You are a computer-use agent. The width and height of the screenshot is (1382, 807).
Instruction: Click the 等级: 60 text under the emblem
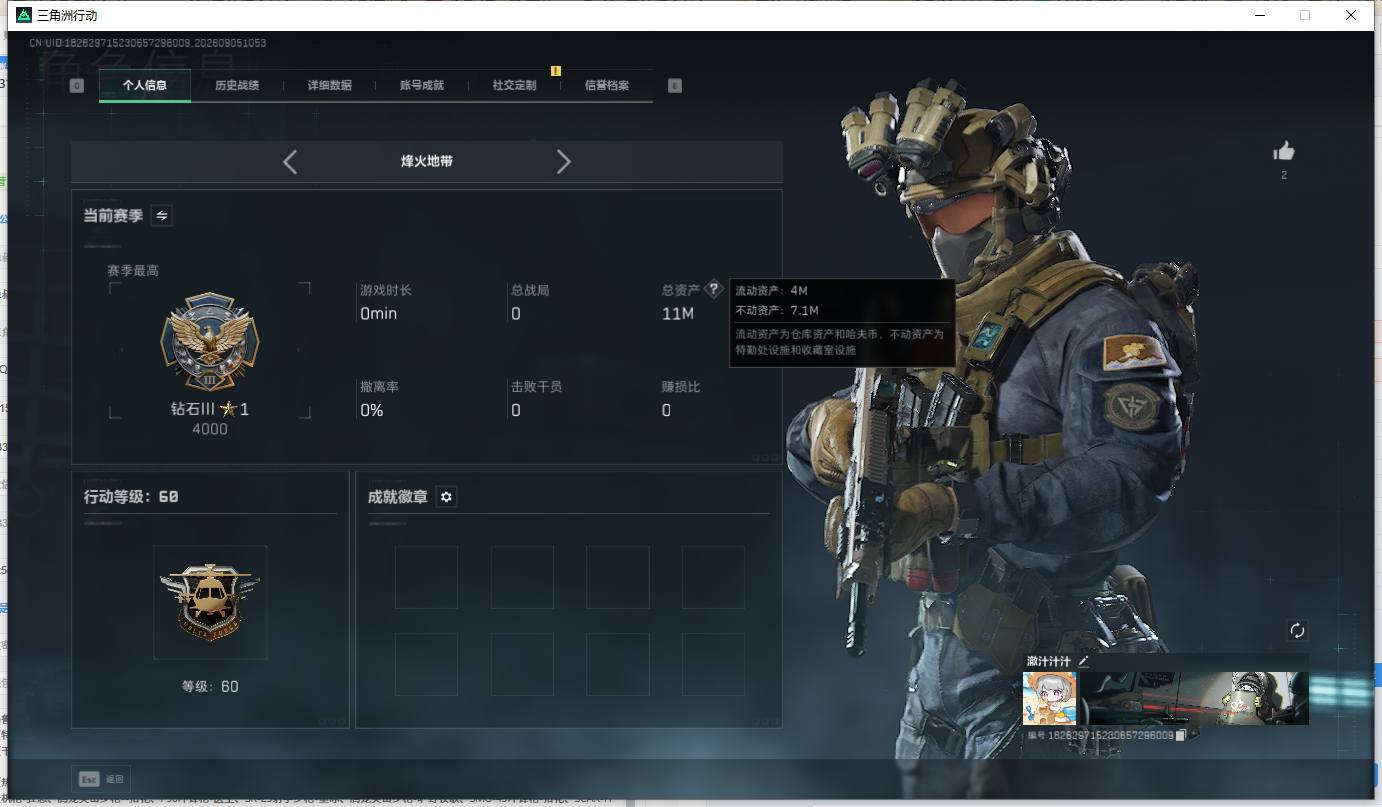(210, 687)
